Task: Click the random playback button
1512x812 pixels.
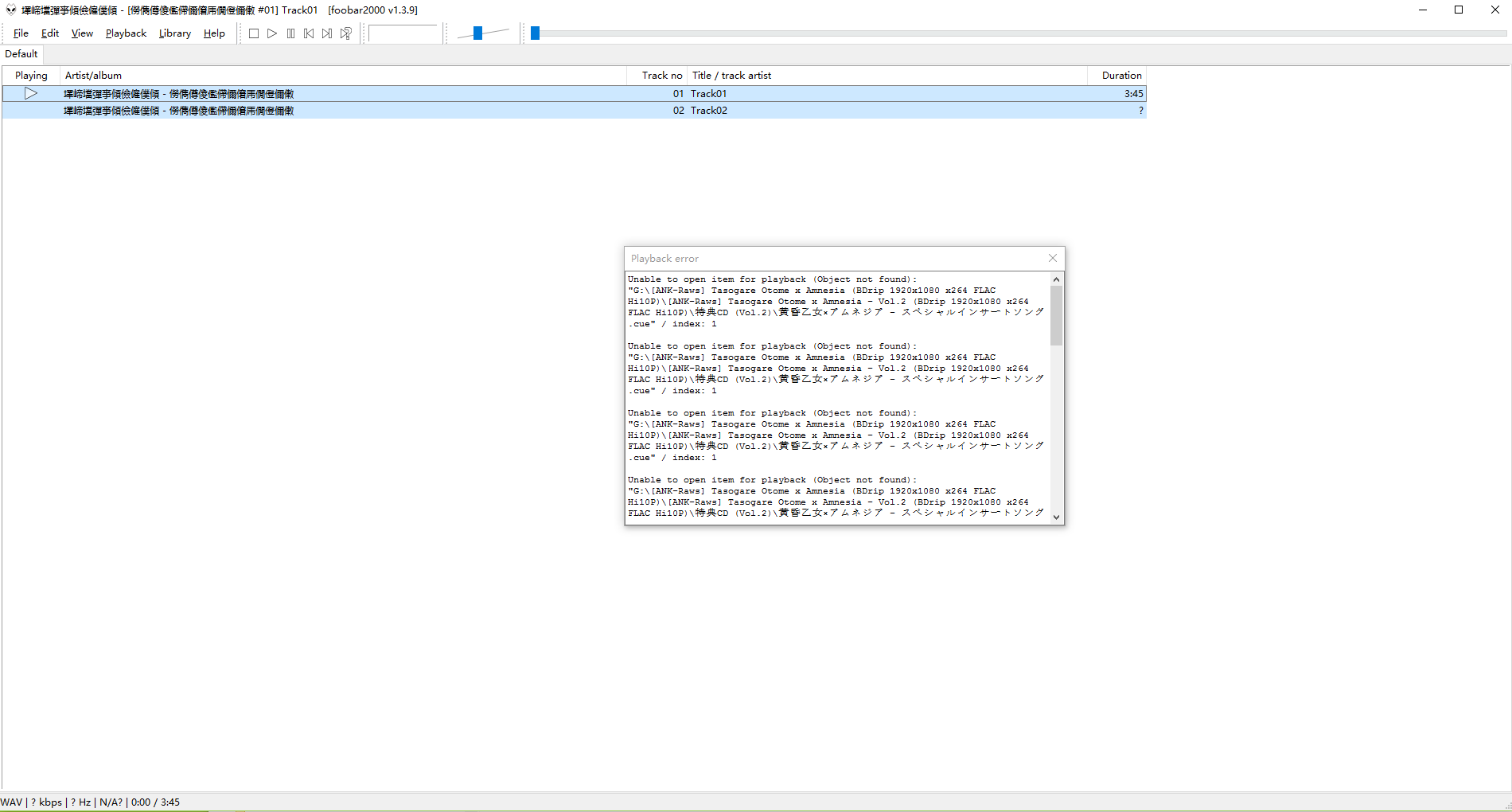Action: point(346,33)
